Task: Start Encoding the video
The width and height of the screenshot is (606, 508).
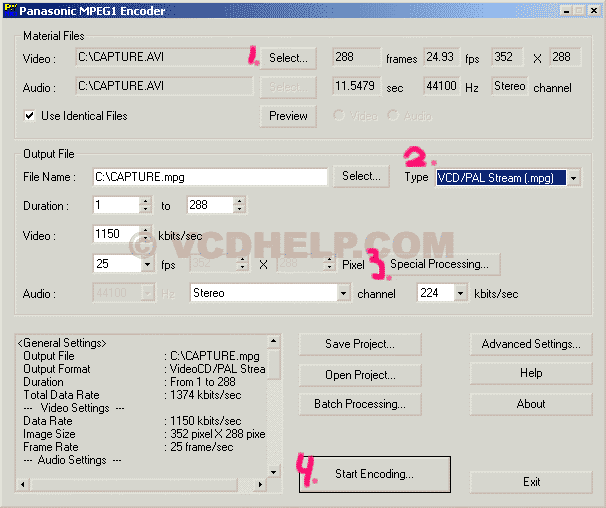Action: click(x=374, y=474)
